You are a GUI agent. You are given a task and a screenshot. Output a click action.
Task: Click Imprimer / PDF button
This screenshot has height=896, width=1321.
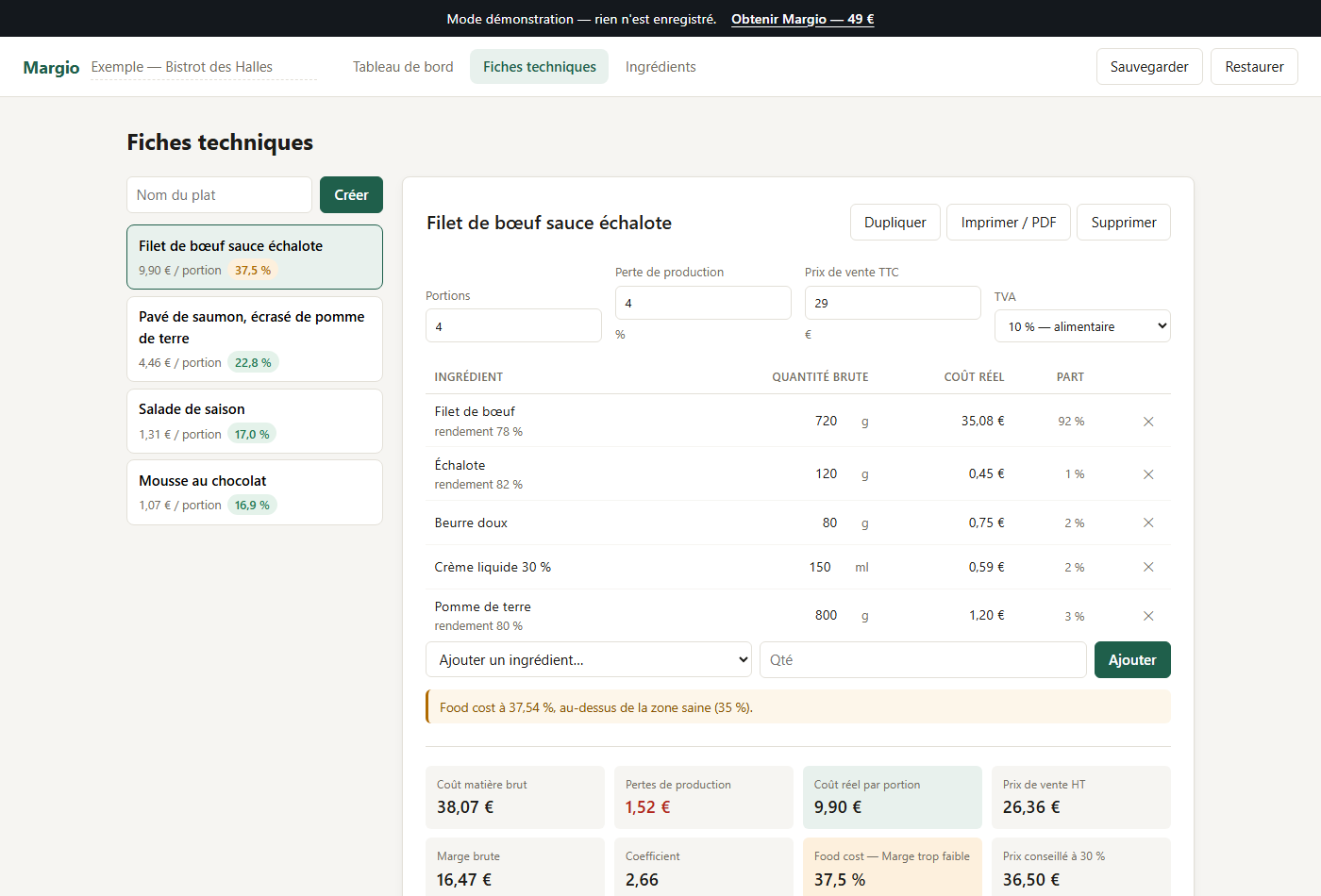(1009, 223)
